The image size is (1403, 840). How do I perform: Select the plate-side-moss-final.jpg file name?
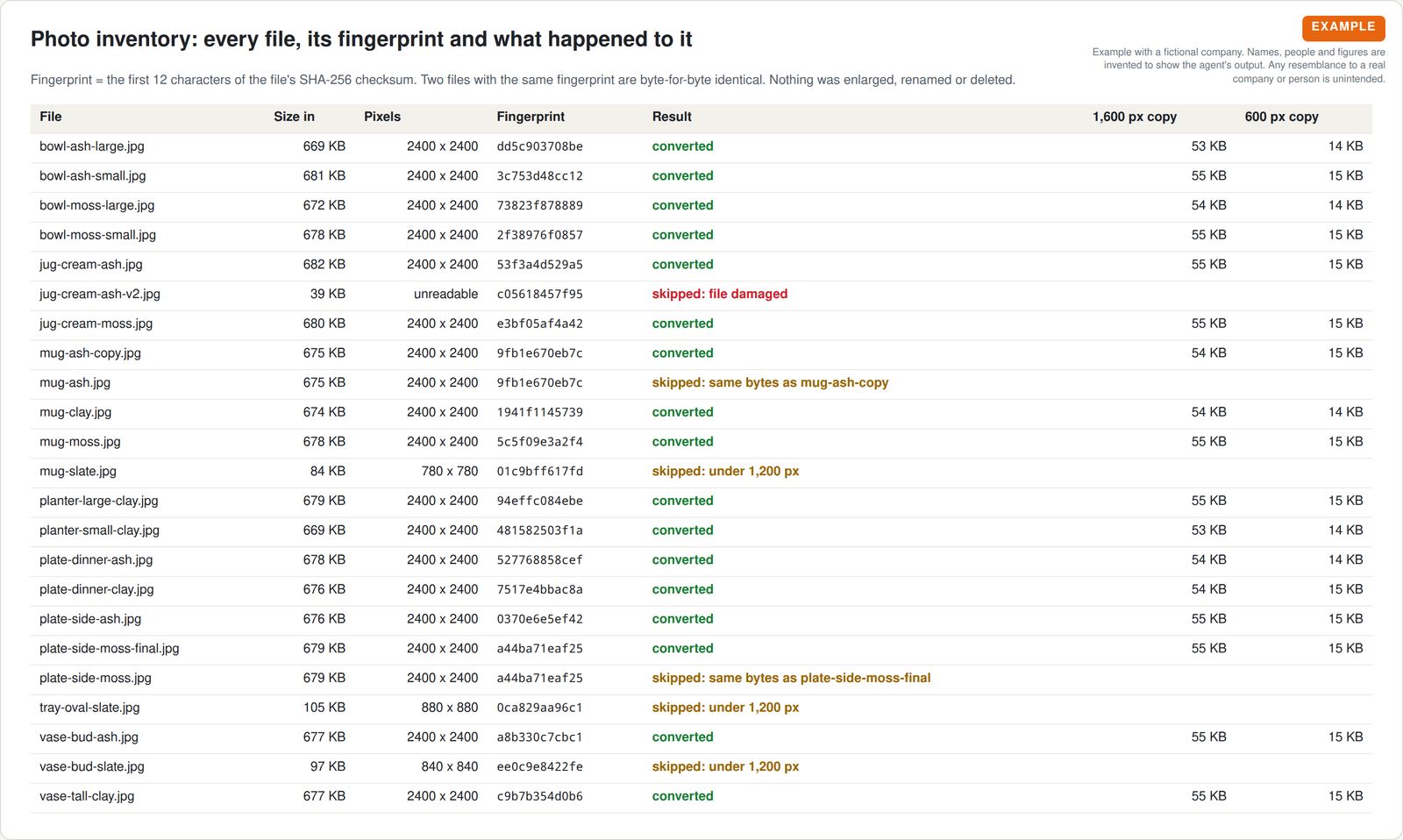110,648
